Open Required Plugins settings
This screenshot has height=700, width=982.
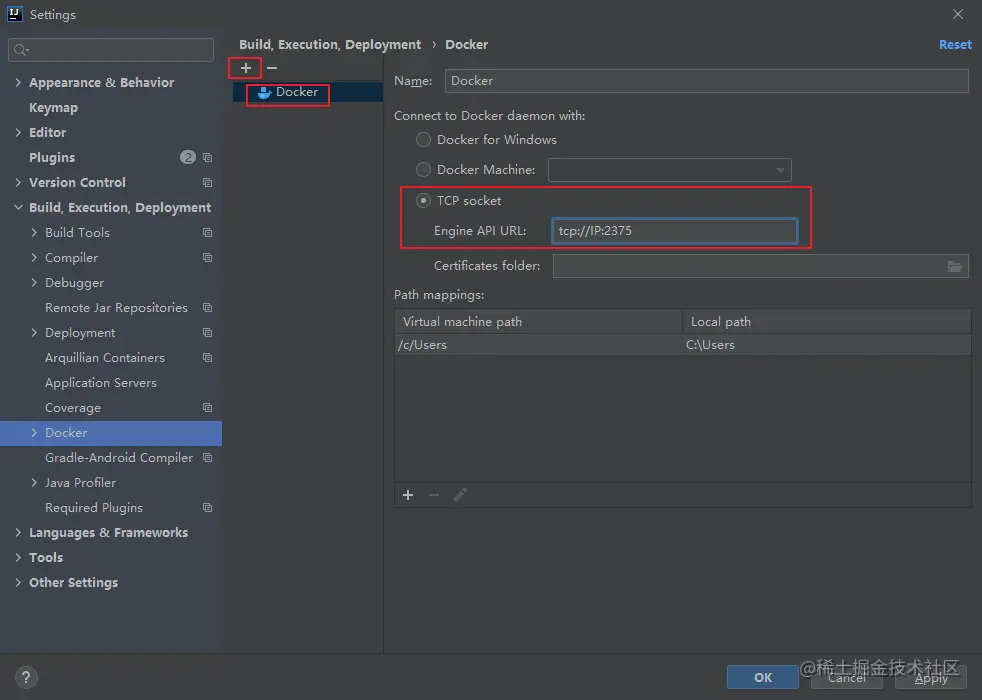click(x=94, y=508)
